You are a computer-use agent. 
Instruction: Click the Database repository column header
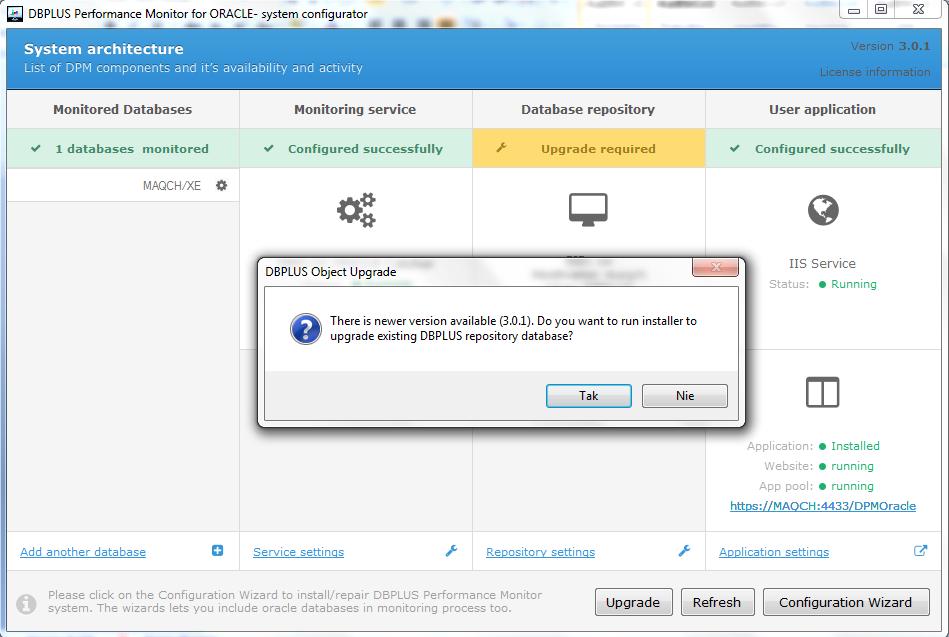coord(588,110)
